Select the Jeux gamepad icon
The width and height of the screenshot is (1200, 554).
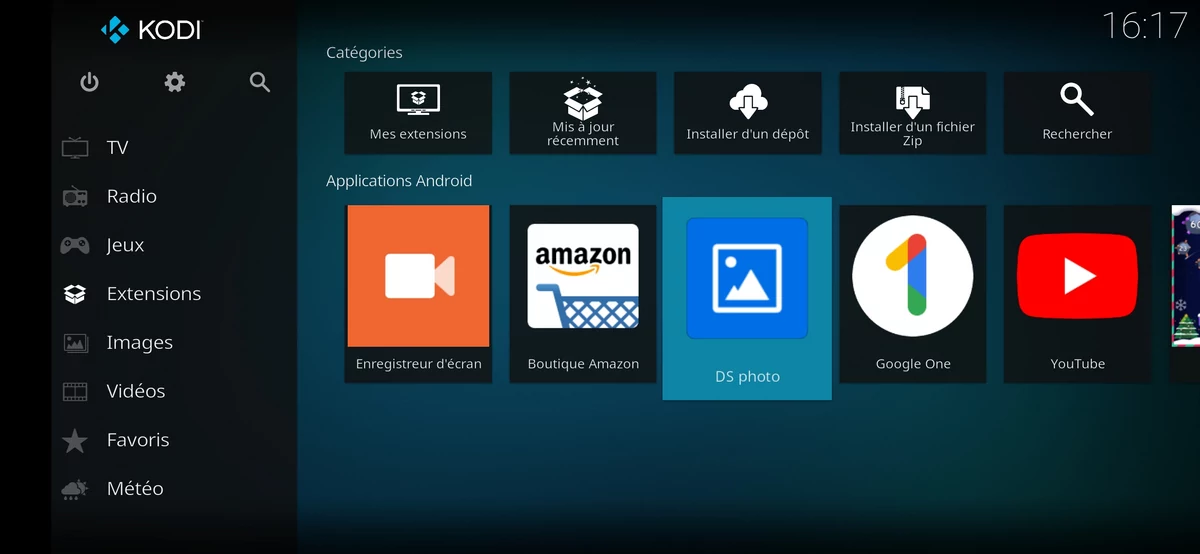point(75,245)
